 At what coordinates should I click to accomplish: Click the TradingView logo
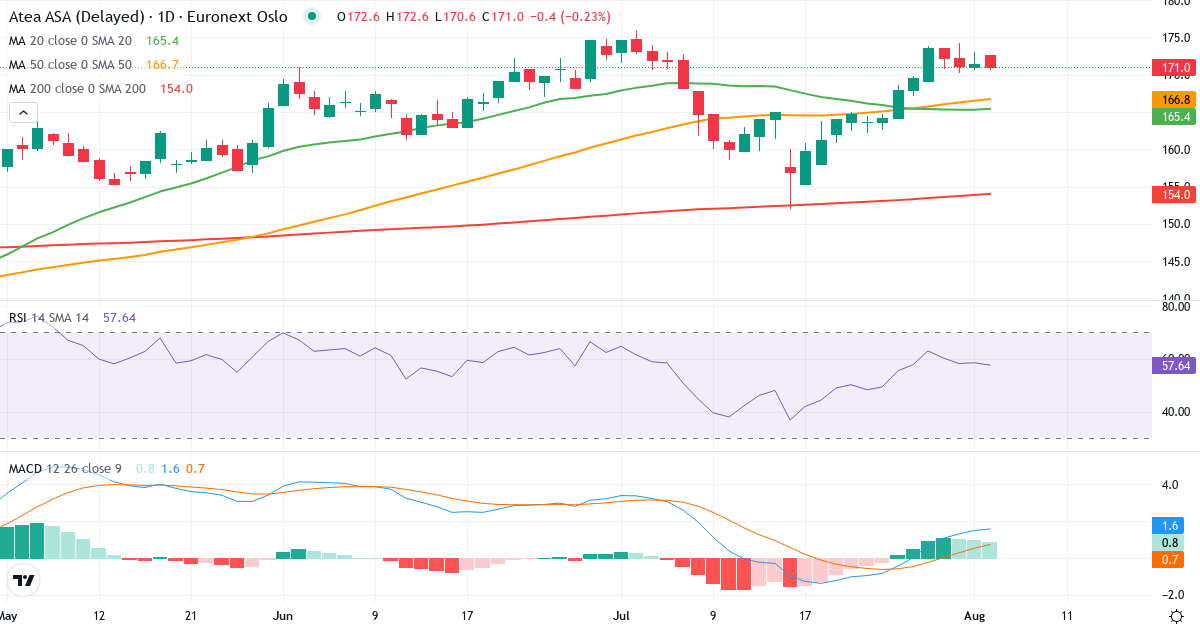click(x=24, y=580)
